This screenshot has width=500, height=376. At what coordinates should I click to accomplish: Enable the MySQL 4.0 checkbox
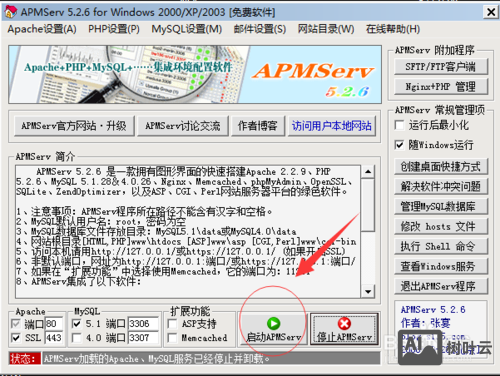pos(76,338)
